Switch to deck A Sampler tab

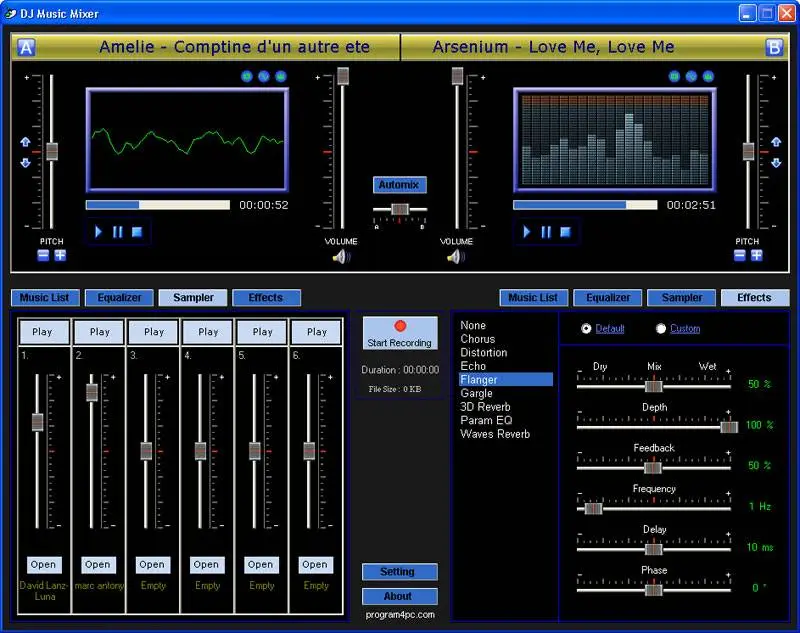[193, 297]
